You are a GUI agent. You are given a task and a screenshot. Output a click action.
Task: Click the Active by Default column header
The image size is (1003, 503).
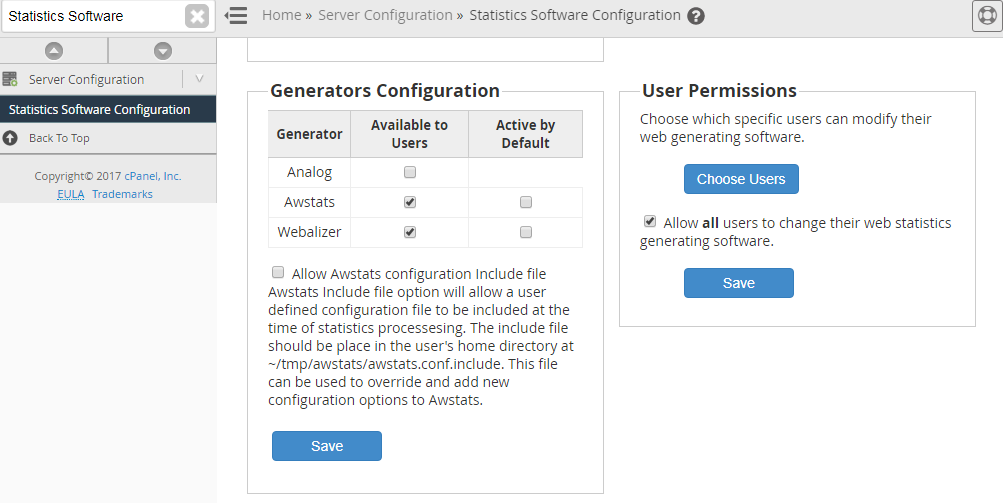pyautogui.click(x=525, y=134)
